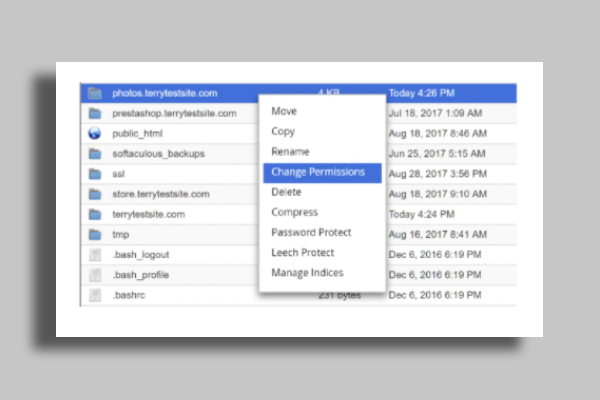
Task: Click the photos.terrytestsite.com folder icon
Action: (94, 93)
